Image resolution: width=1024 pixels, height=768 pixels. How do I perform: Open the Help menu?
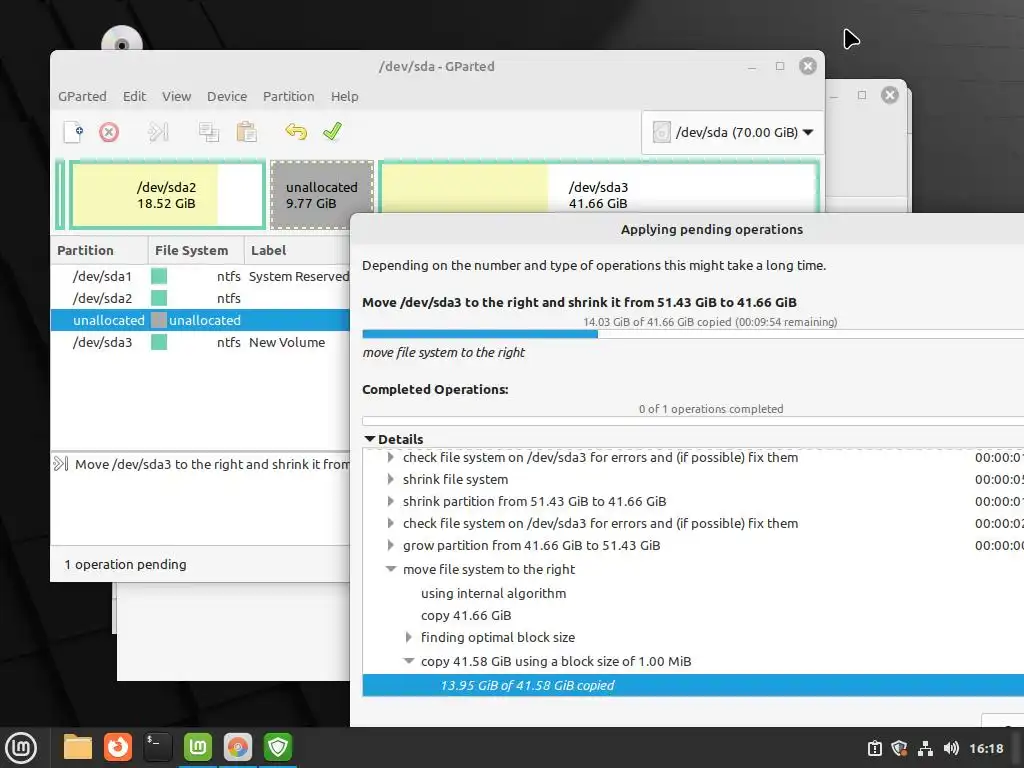tap(344, 97)
